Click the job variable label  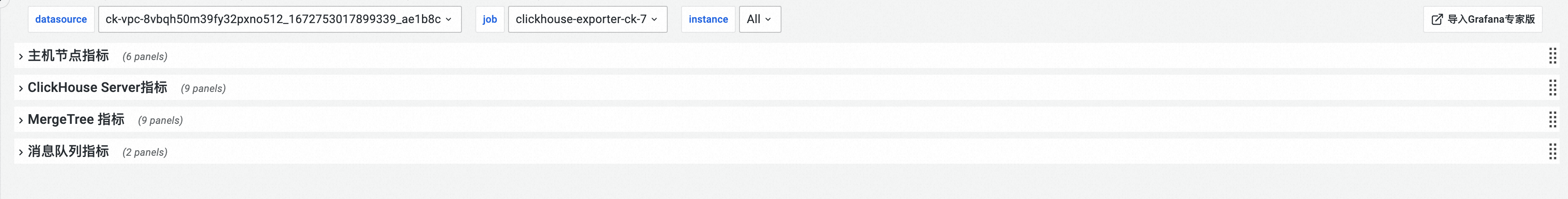[489, 19]
